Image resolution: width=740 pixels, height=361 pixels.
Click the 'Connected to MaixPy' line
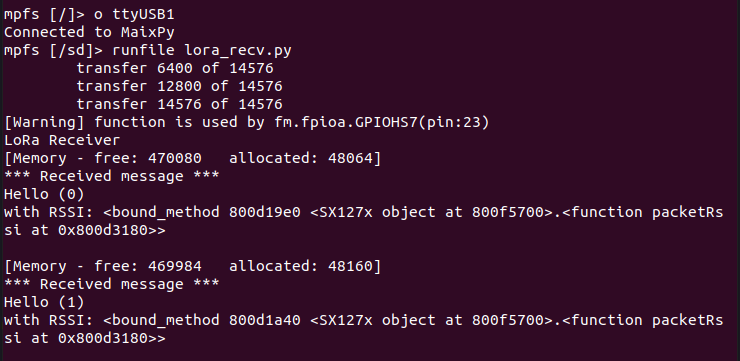point(89,33)
